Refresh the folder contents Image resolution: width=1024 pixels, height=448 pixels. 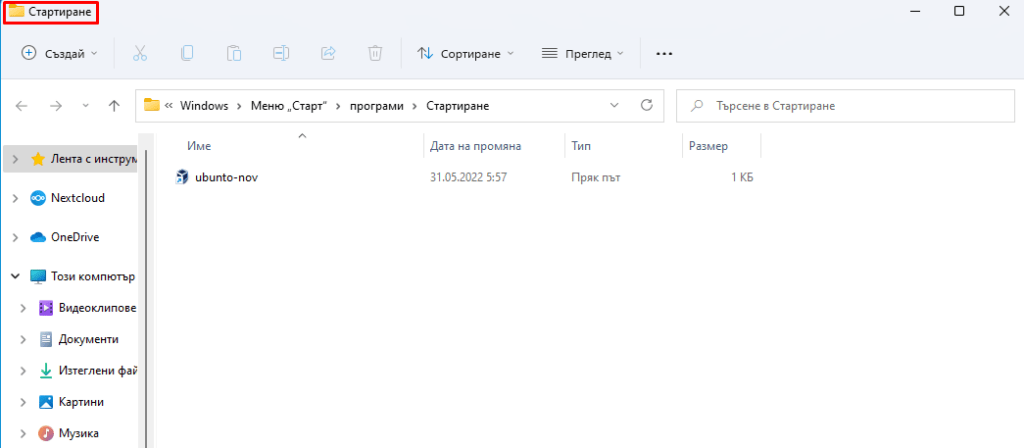[x=647, y=105]
